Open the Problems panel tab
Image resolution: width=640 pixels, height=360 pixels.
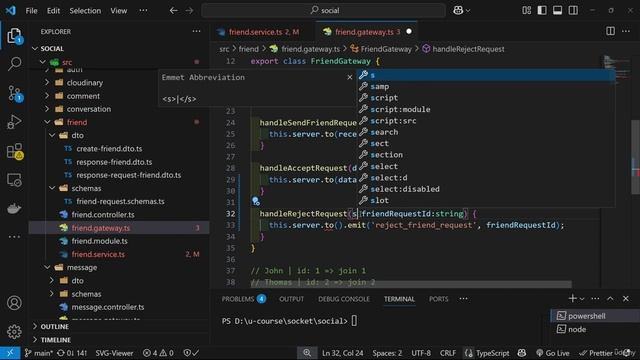244,299
